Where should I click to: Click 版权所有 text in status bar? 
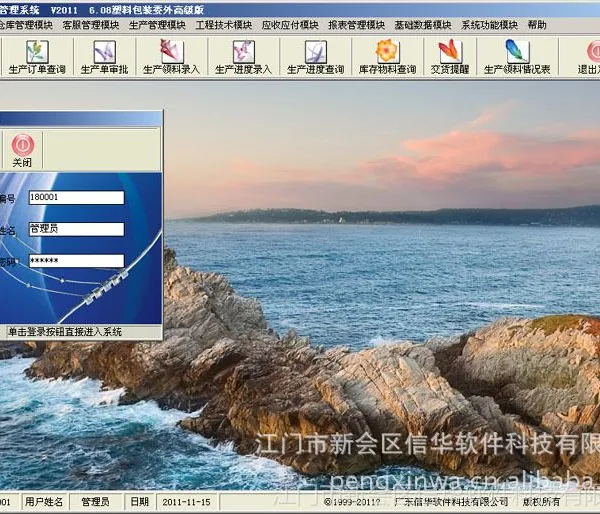coord(541,502)
